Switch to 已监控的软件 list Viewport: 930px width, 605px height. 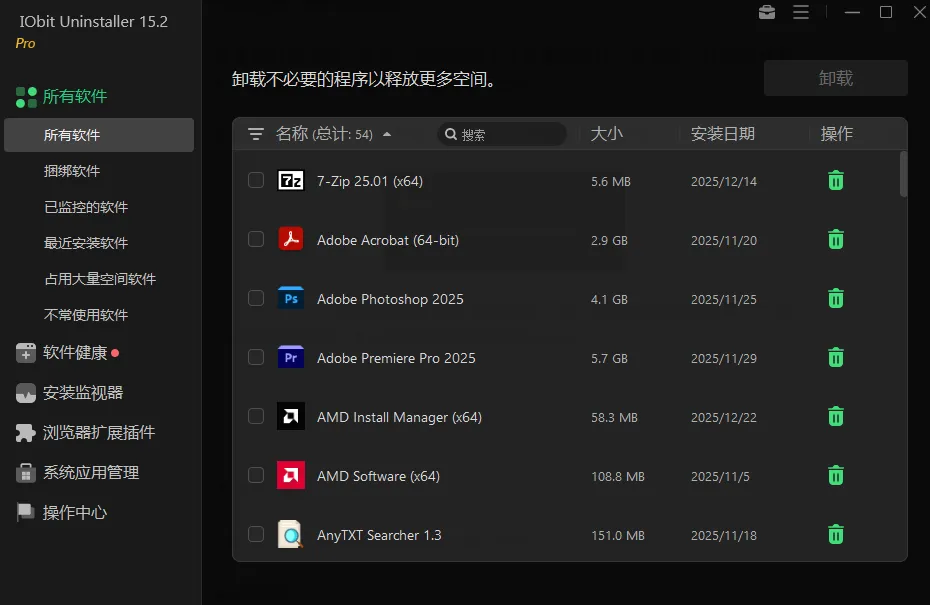pos(86,207)
